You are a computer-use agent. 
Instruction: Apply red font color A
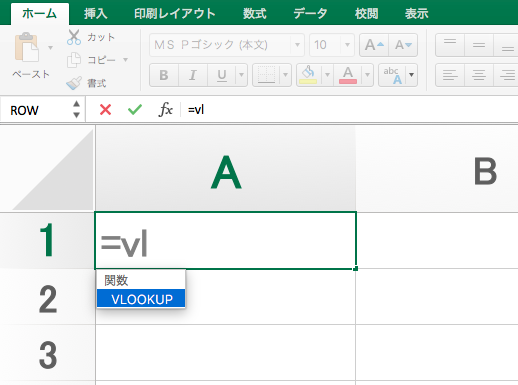click(348, 75)
